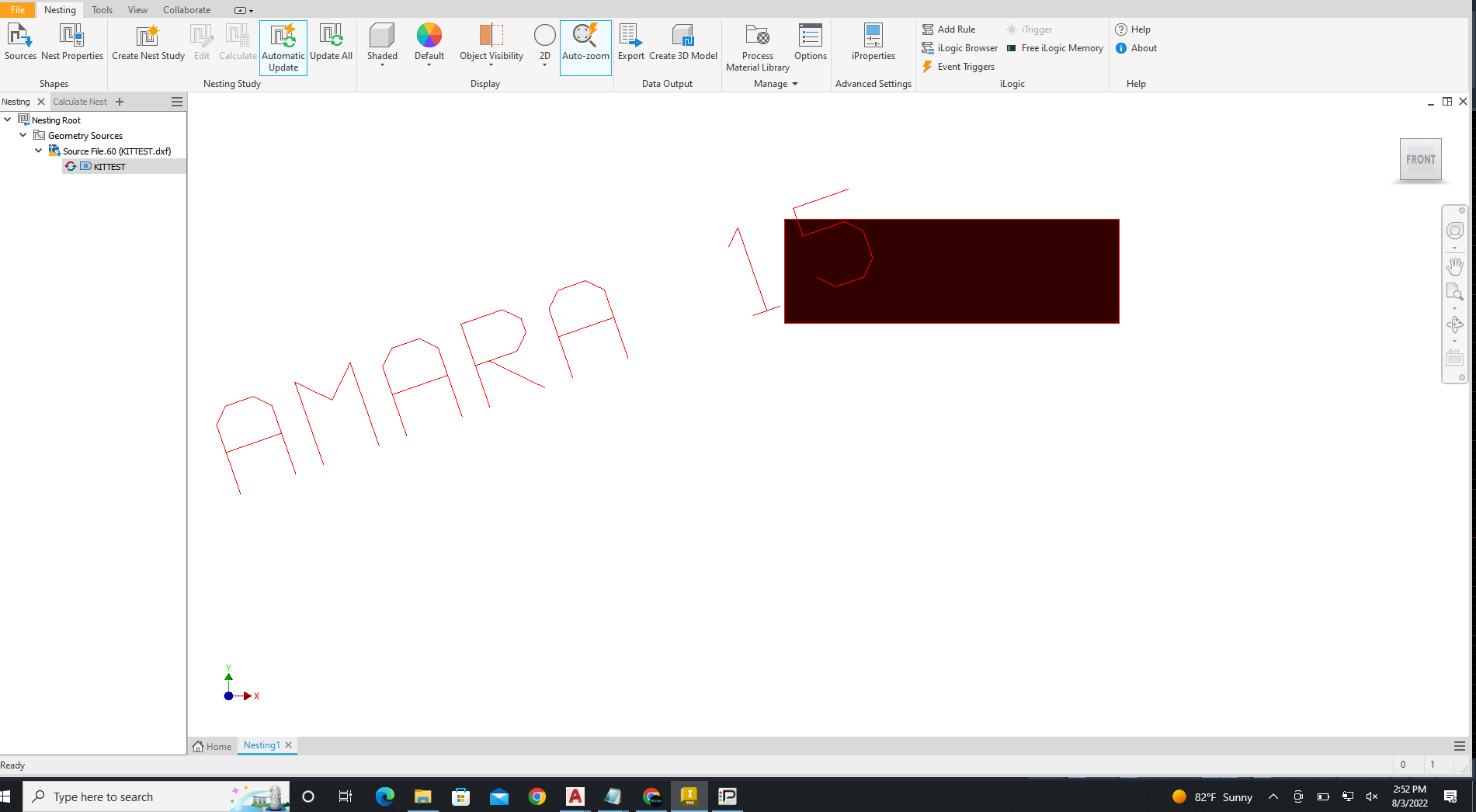Open the Sources tool
Screen dimensions: 1476x812
[x=20, y=42]
